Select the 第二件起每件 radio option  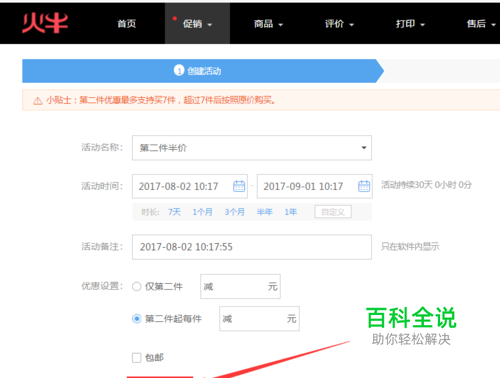coord(137,319)
